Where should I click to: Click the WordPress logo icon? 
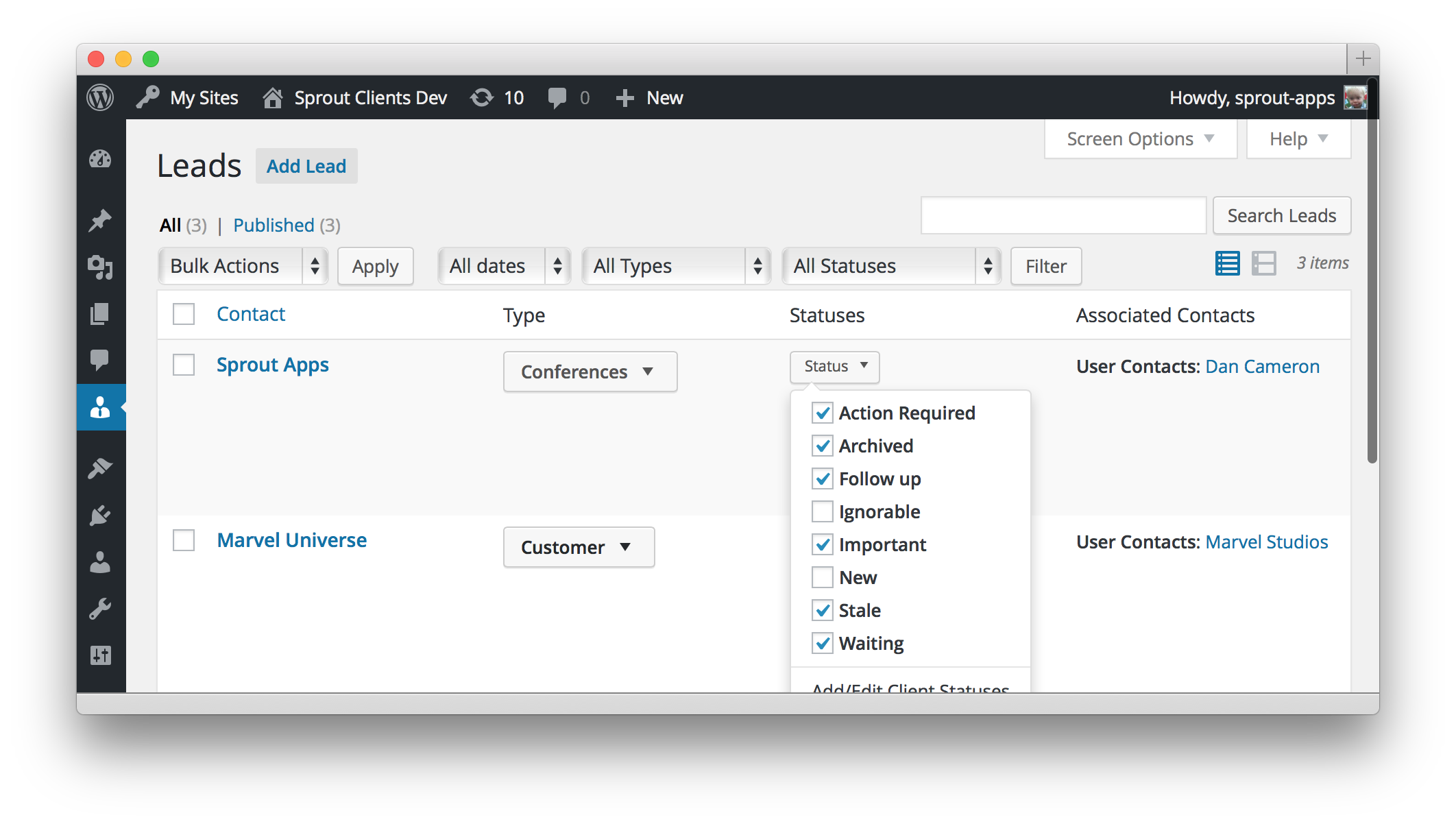pos(100,97)
